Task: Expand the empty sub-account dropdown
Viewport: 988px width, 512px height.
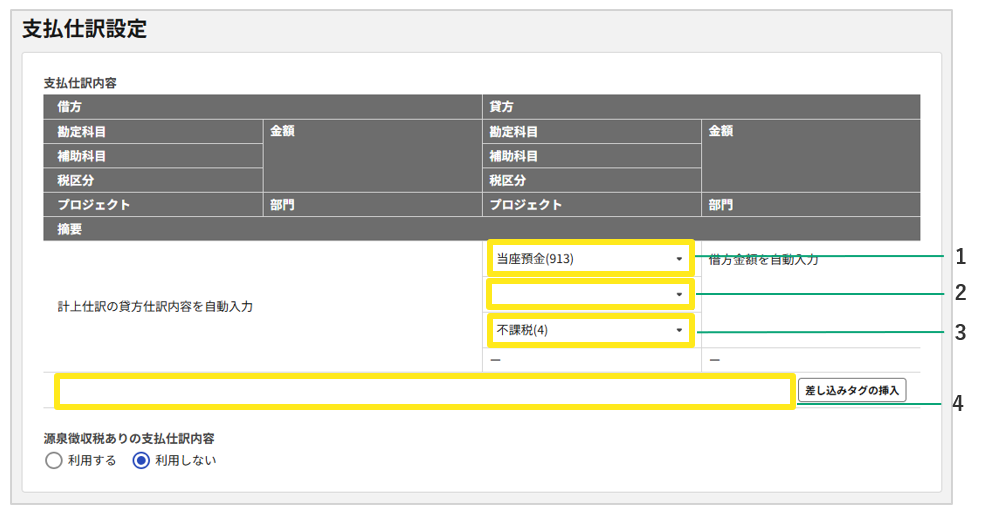Action: (590, 294)
